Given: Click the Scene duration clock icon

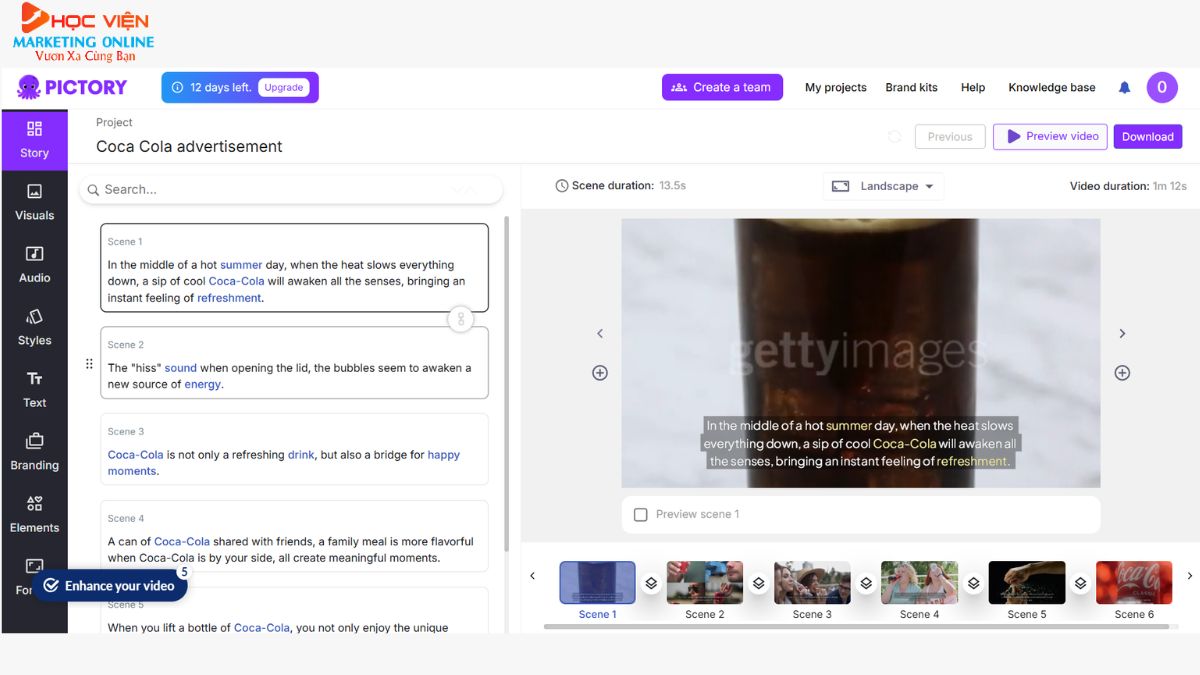Looking at the screenshot, I should 562,186.
